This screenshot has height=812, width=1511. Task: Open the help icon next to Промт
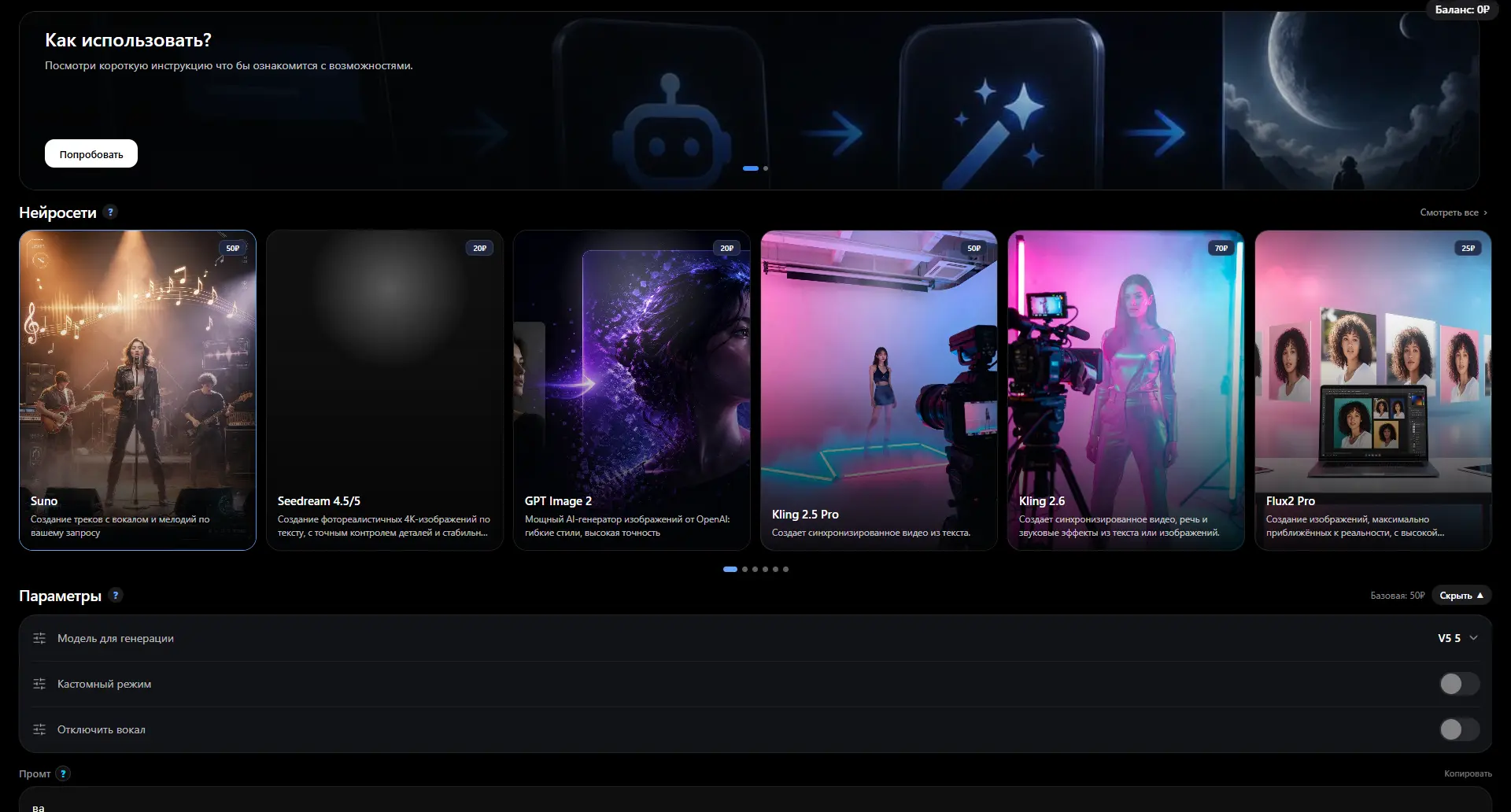[64, 773]
